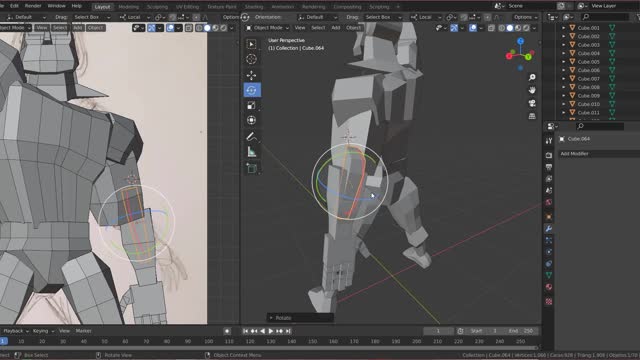Switch to Scripting workspace tab
640x360 pixels.
[x=379, y=7]
